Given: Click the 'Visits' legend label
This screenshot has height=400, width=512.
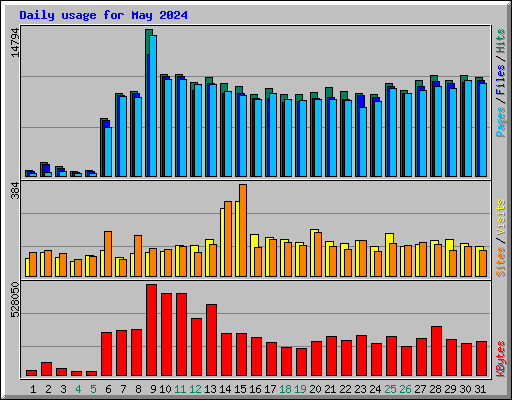Looking at the screenshot, I should [x=501, y=217].
